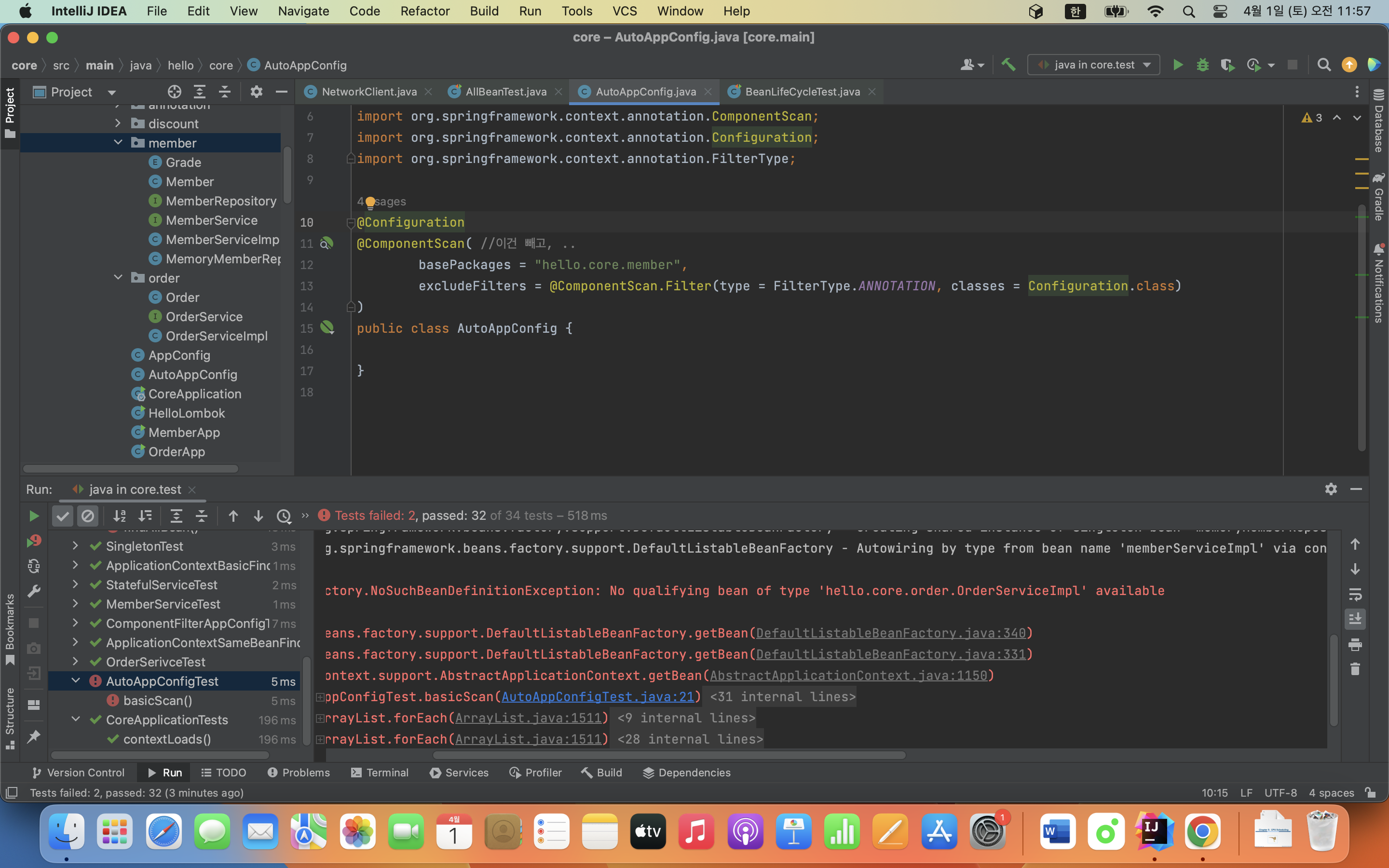
Task: Open test history clock icon
Action: tap(284, 515)
